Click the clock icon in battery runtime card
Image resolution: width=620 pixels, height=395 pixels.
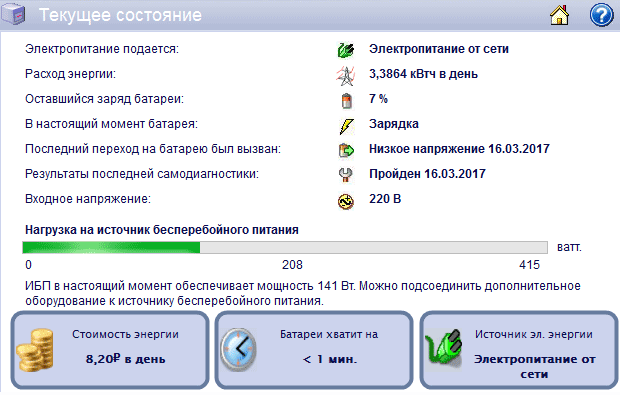(238, 350)
